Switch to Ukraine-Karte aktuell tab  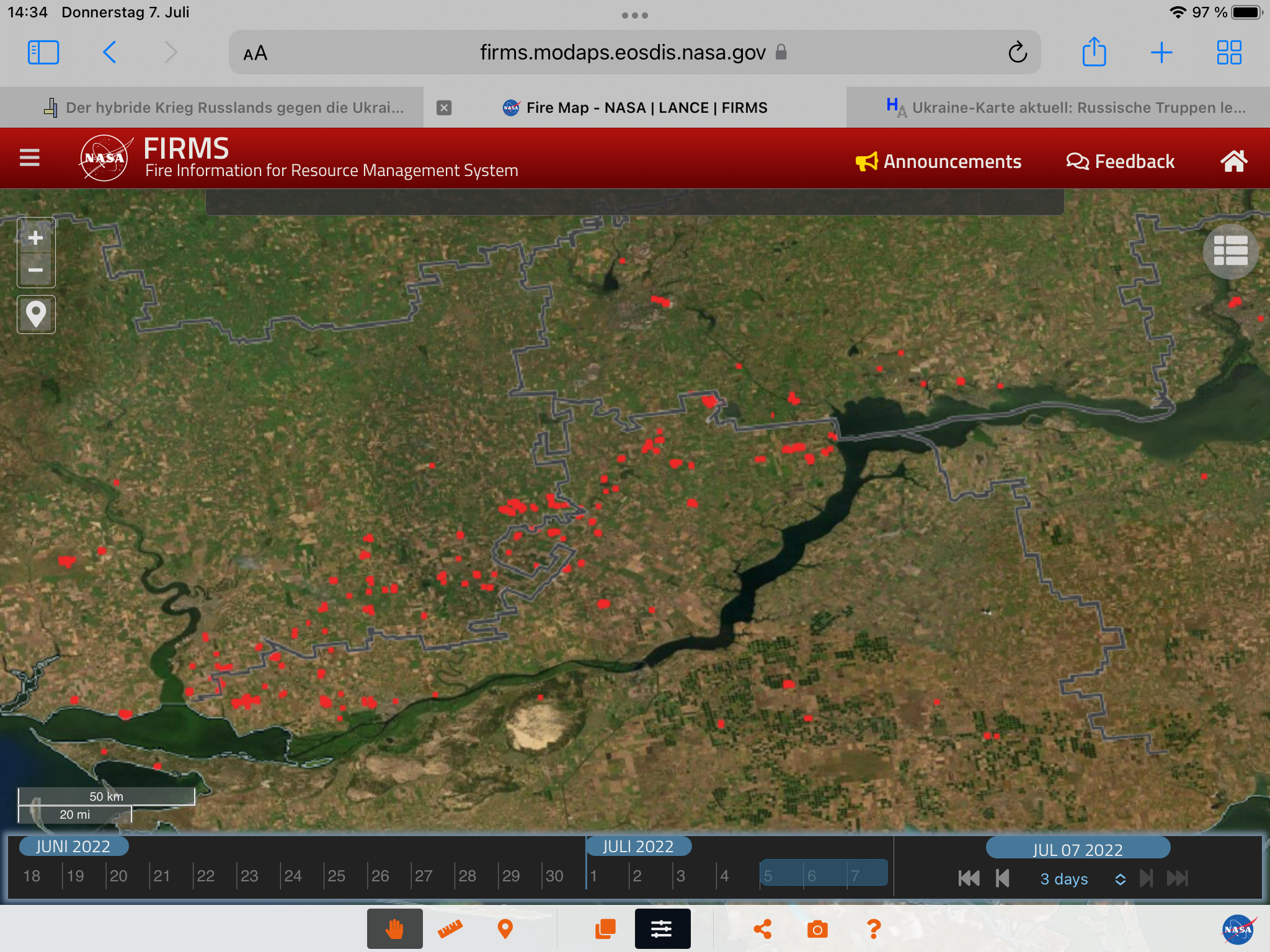[x=1067, y=108]
